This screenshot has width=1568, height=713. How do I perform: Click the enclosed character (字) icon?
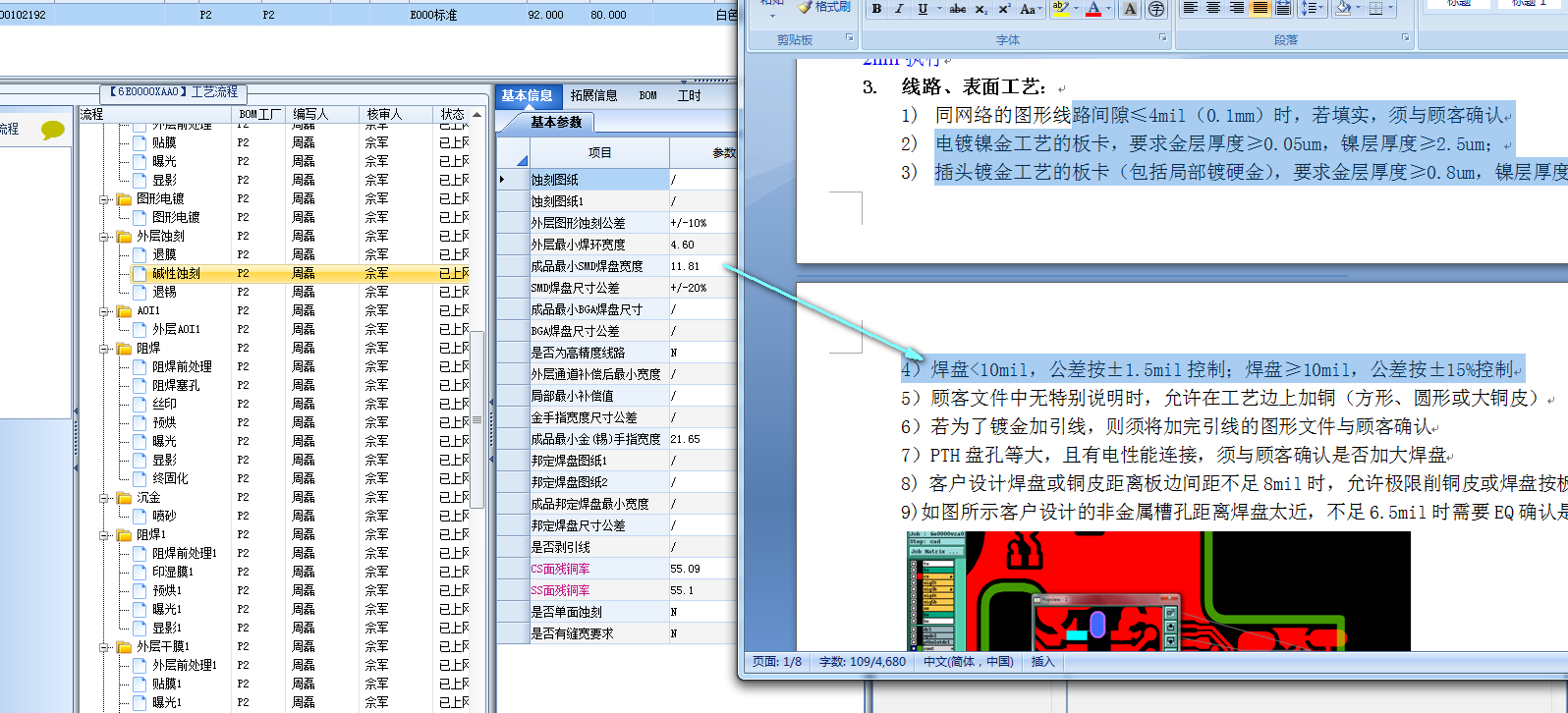[x=1156, y=9]
